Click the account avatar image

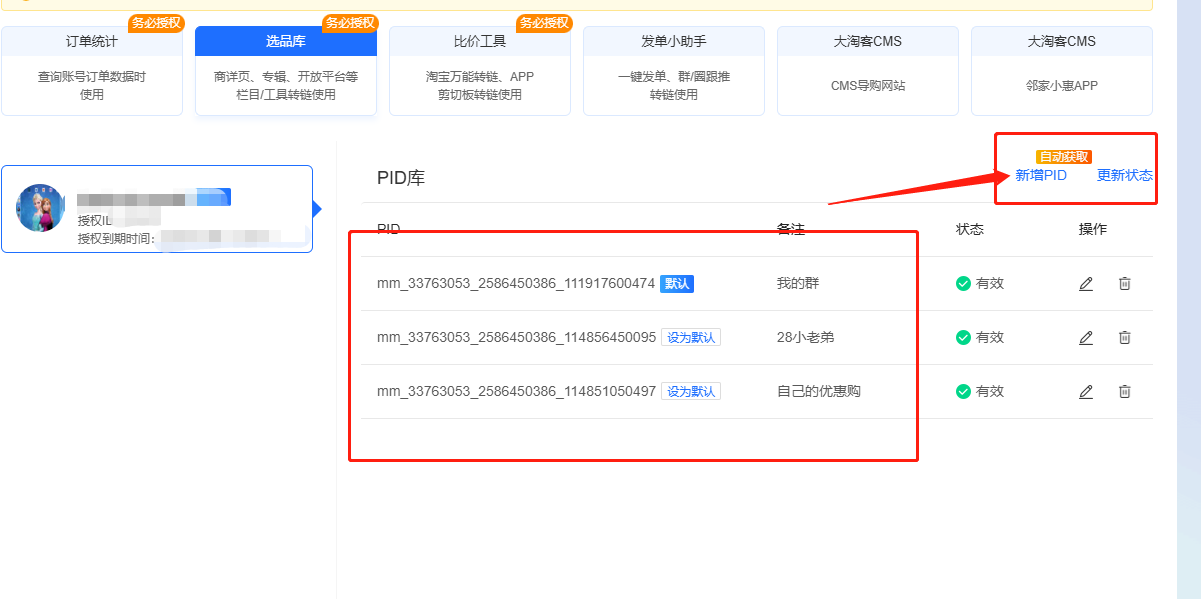(41, 208)
